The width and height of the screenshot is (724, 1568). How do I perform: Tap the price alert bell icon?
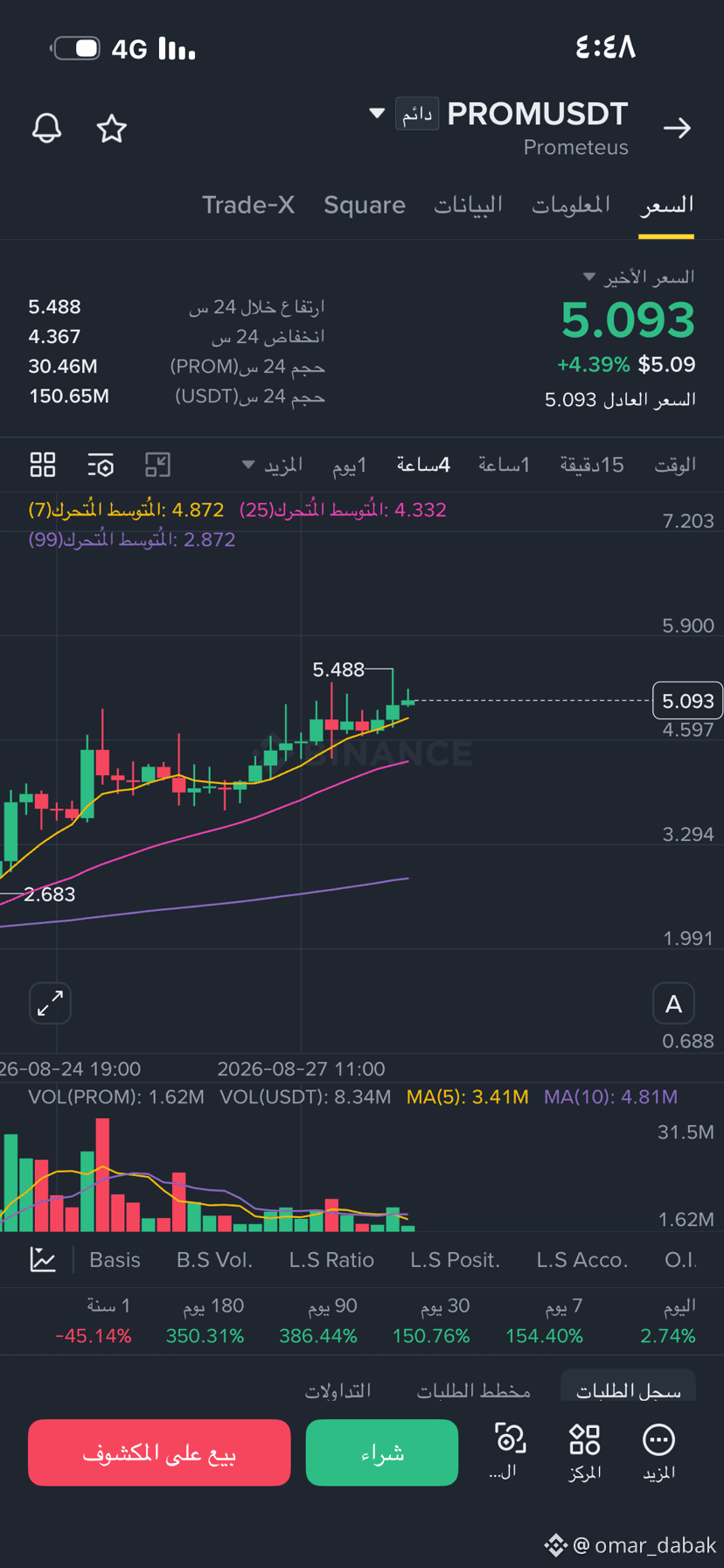click(47, 129)
